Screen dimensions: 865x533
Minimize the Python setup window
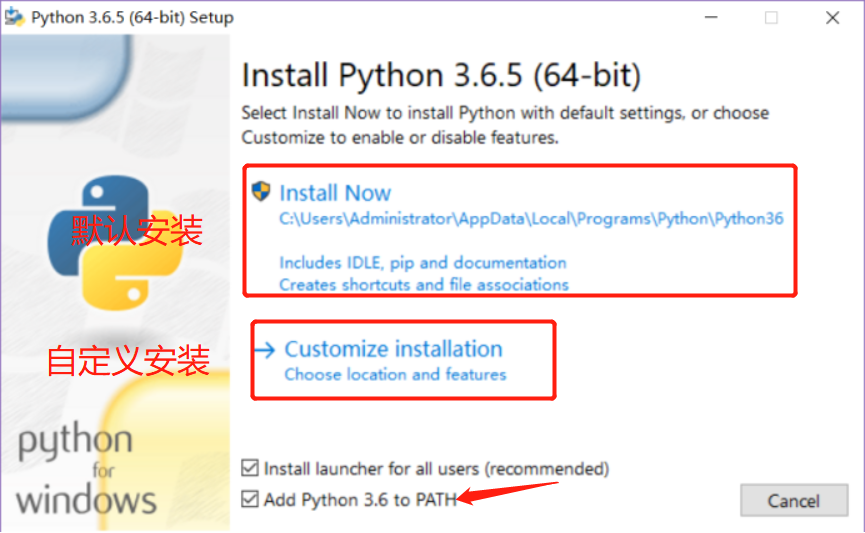point(710,17)
